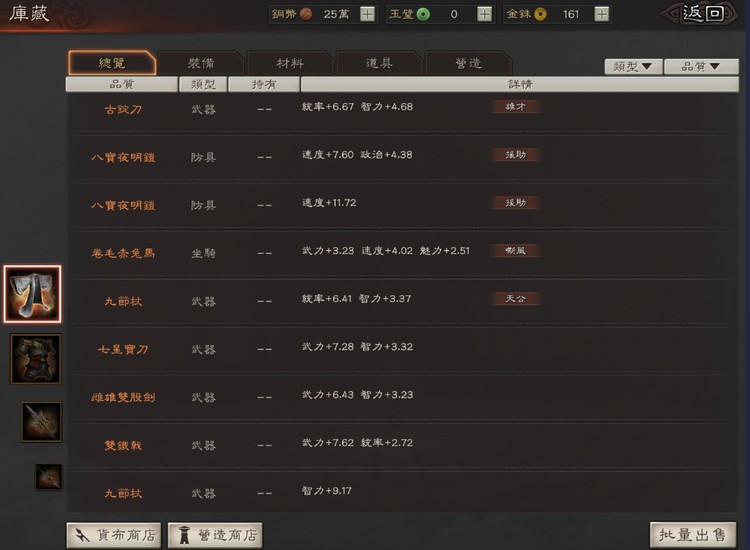Select the armor equipment thumbnail
This screenshot has width=750, height=550.
tap(36, 359)
